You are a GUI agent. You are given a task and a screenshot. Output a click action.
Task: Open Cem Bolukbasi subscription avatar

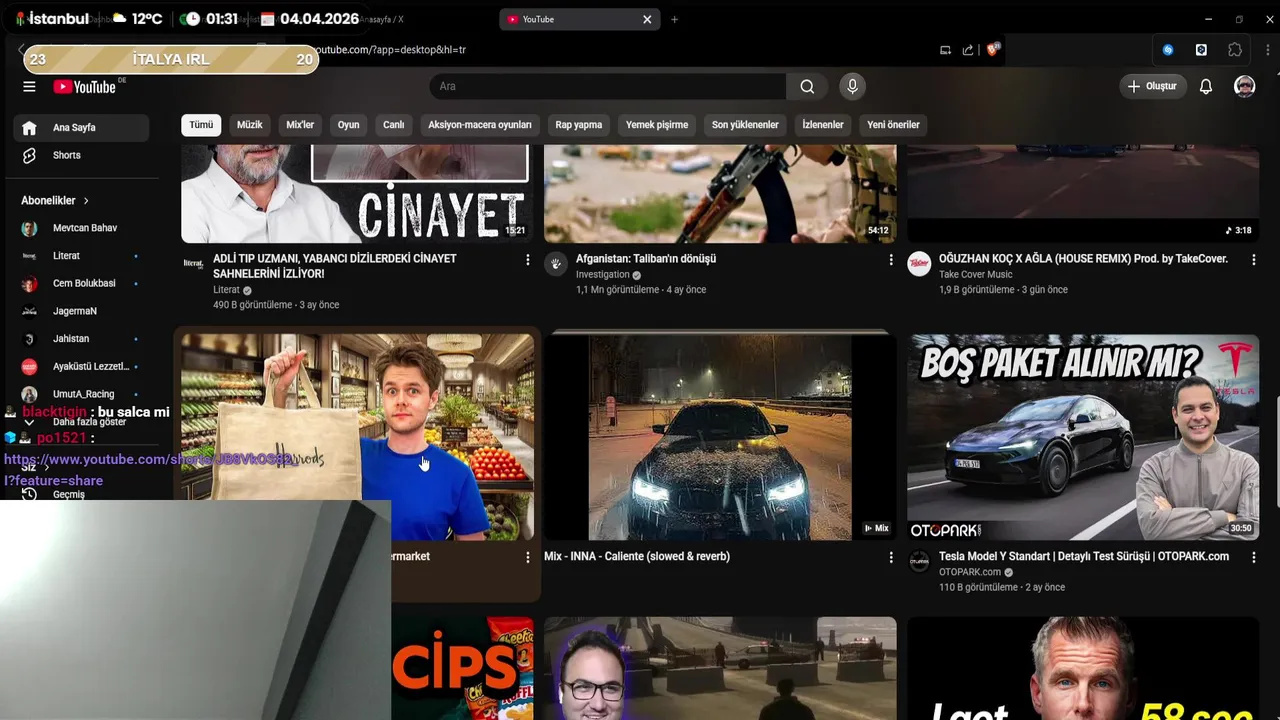pos(29,283)
